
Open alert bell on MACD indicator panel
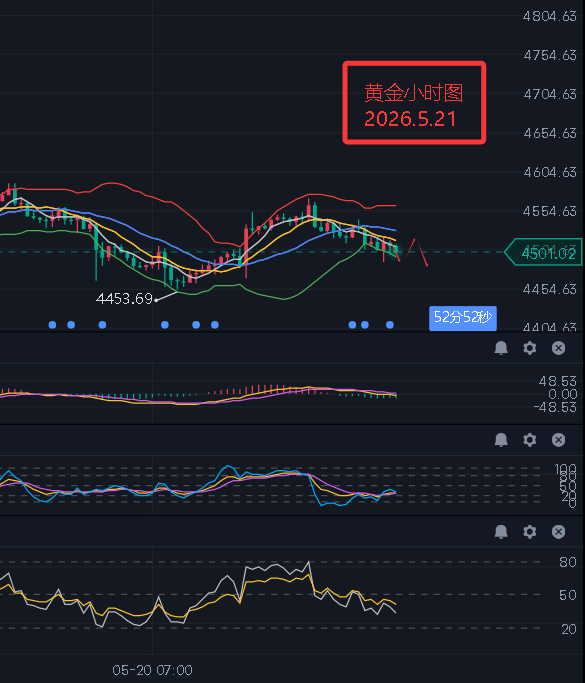[501, 348]
